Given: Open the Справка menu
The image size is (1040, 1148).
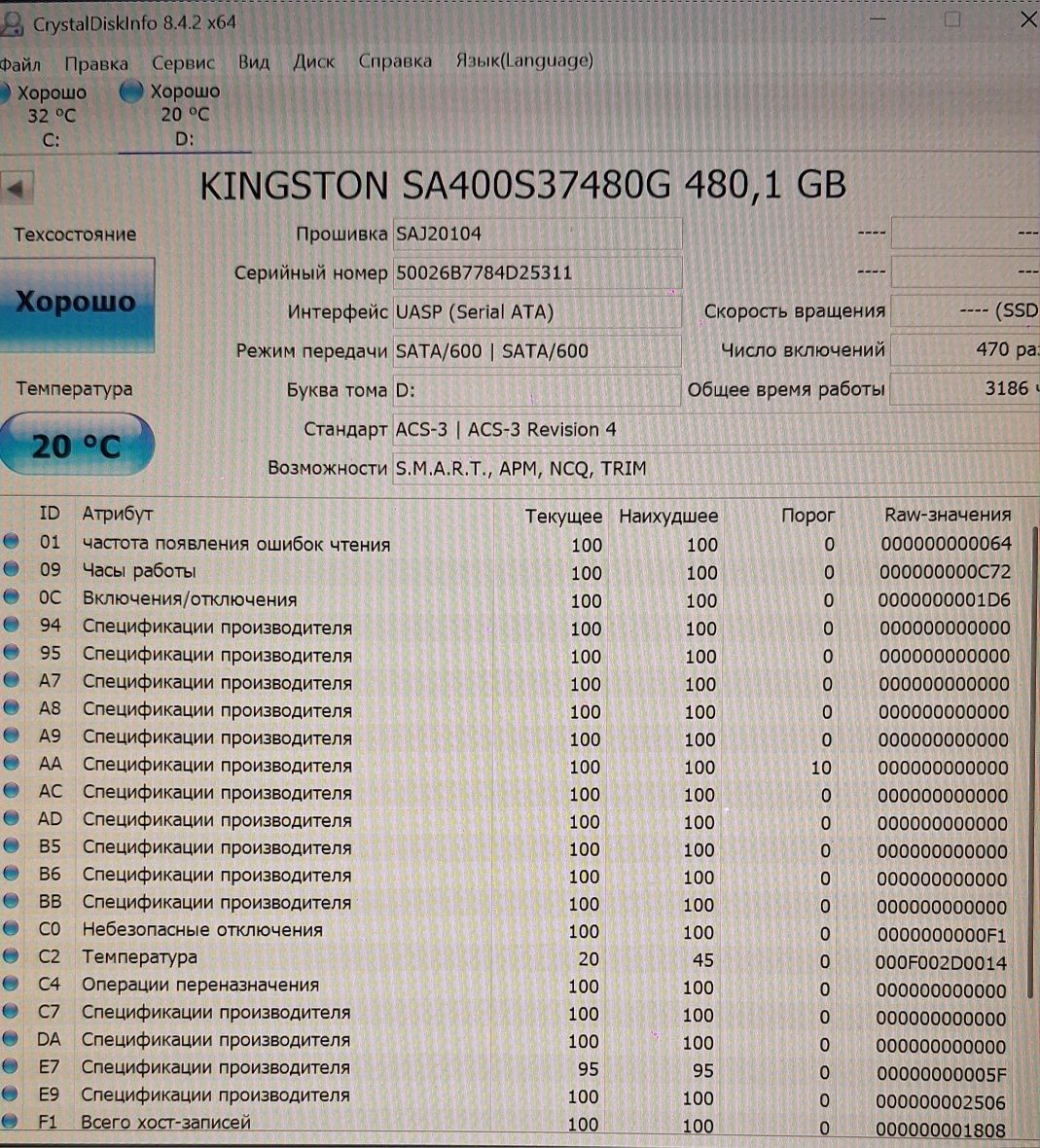Looking at the screenshot, I should (x=394, y=60).
